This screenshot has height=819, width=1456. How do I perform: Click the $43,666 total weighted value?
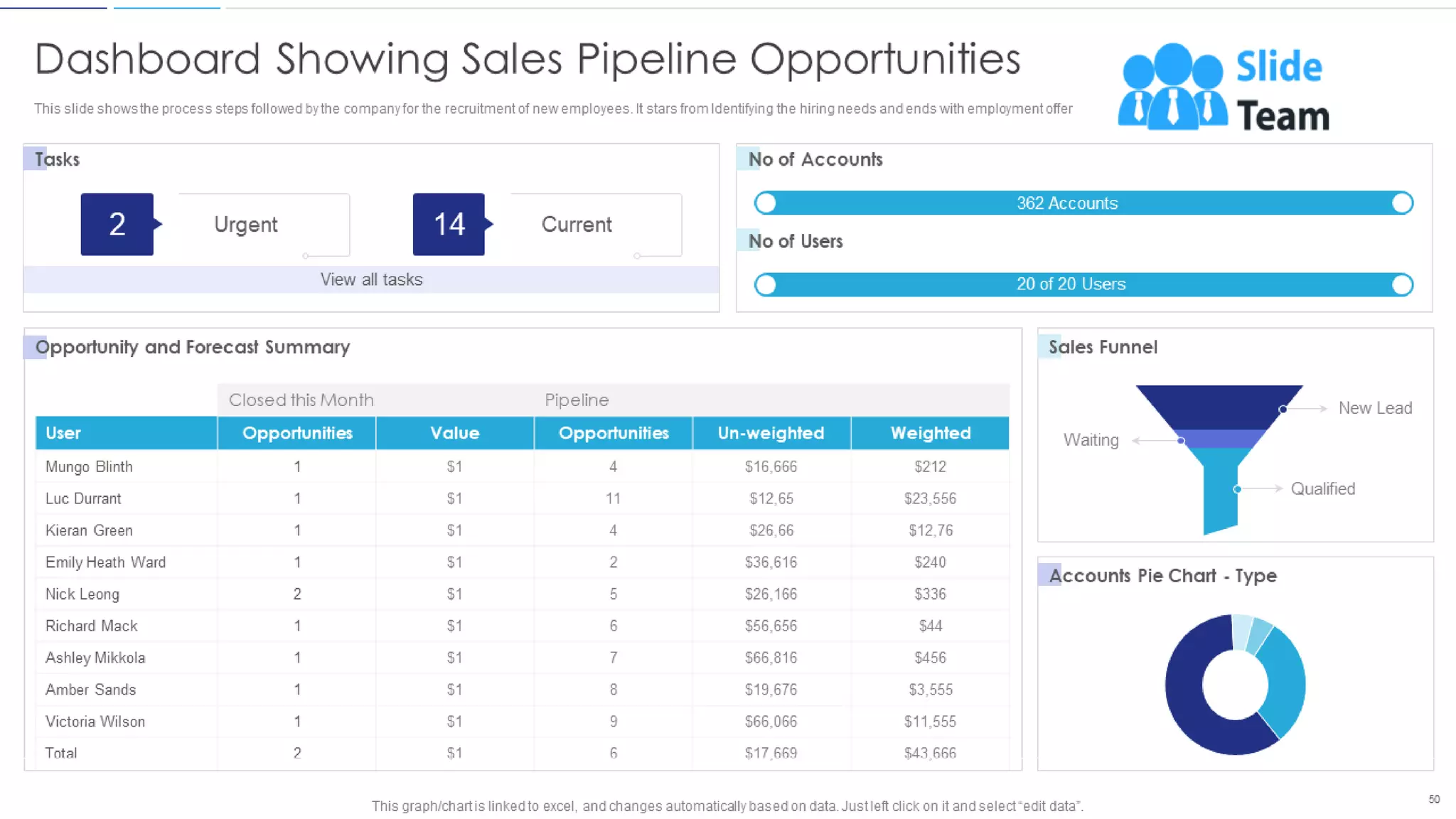[930, 753]
